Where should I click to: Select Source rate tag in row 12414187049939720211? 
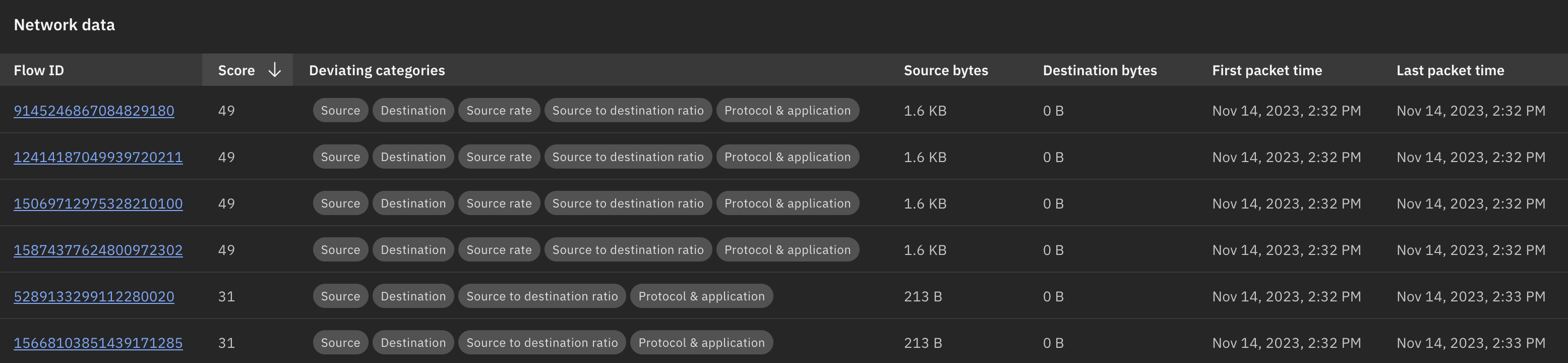pos(499,157)
